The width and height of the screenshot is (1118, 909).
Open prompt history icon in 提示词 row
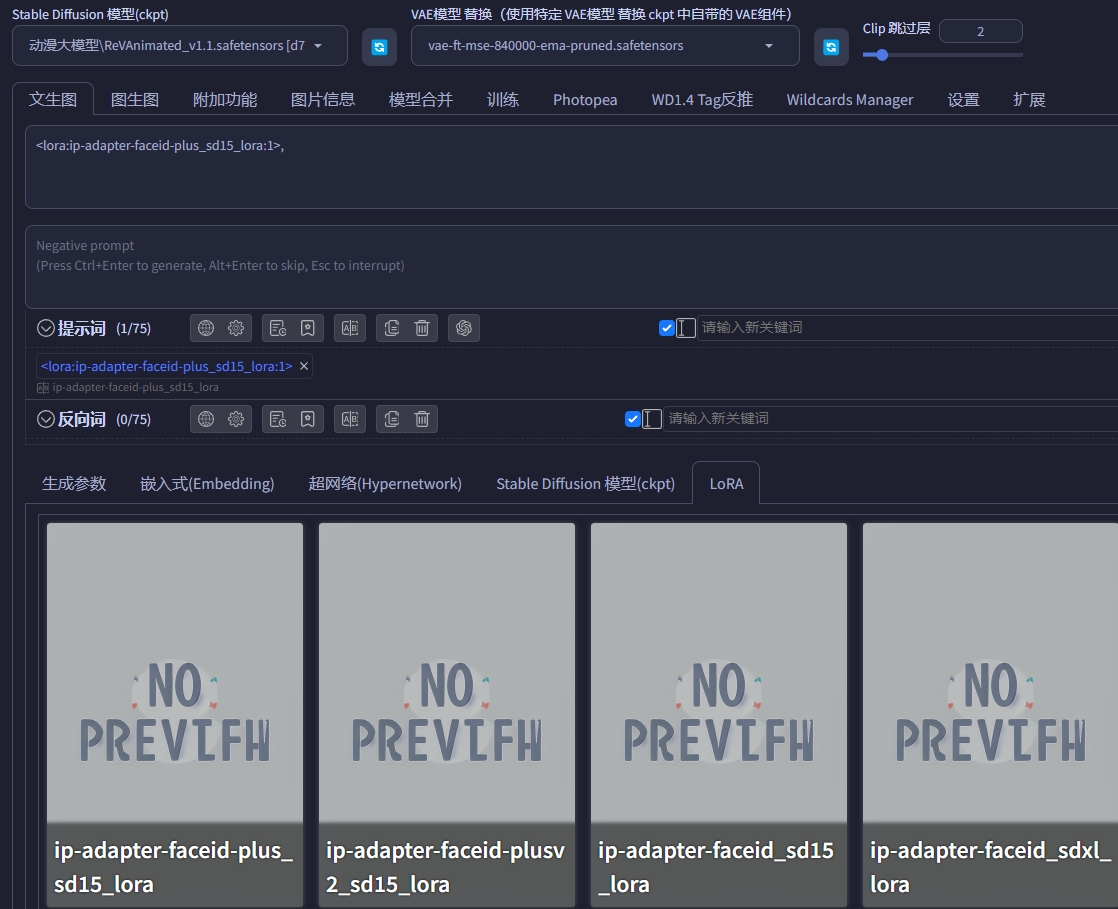click(x=278, y=328)
